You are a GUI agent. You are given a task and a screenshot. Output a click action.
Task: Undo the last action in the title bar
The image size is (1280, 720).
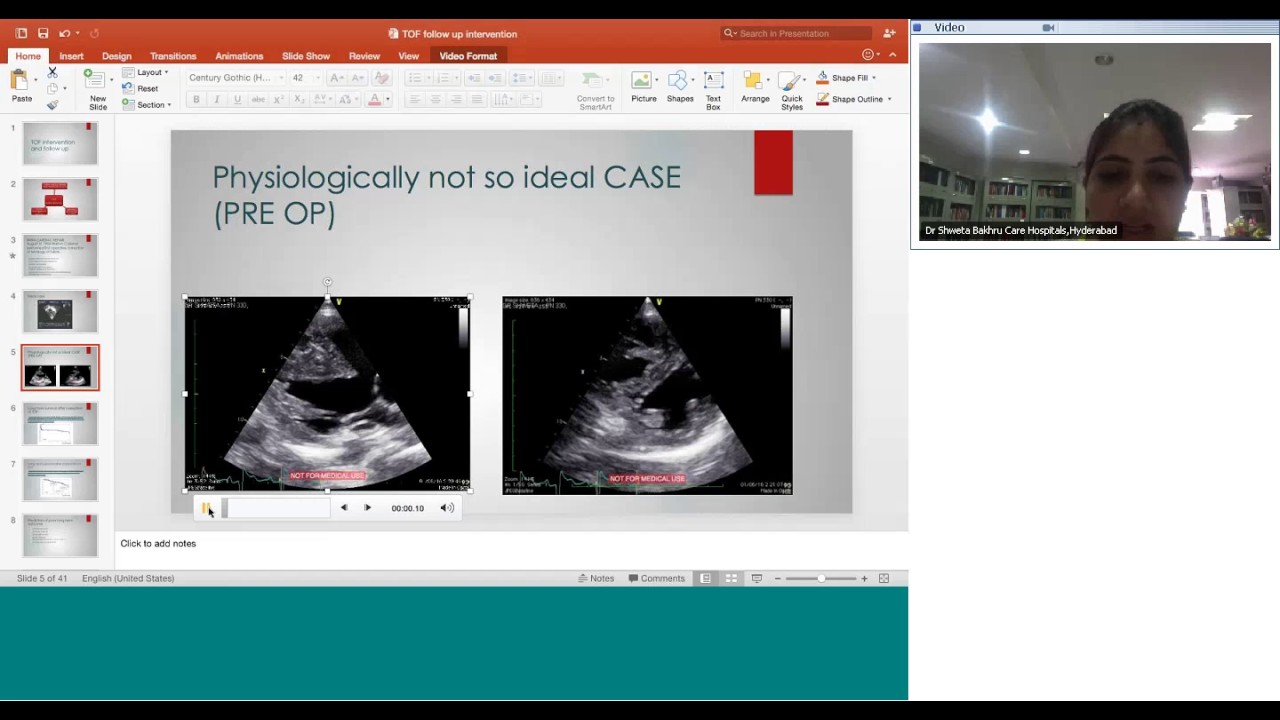pyautogui.click(x=64, y=33)
